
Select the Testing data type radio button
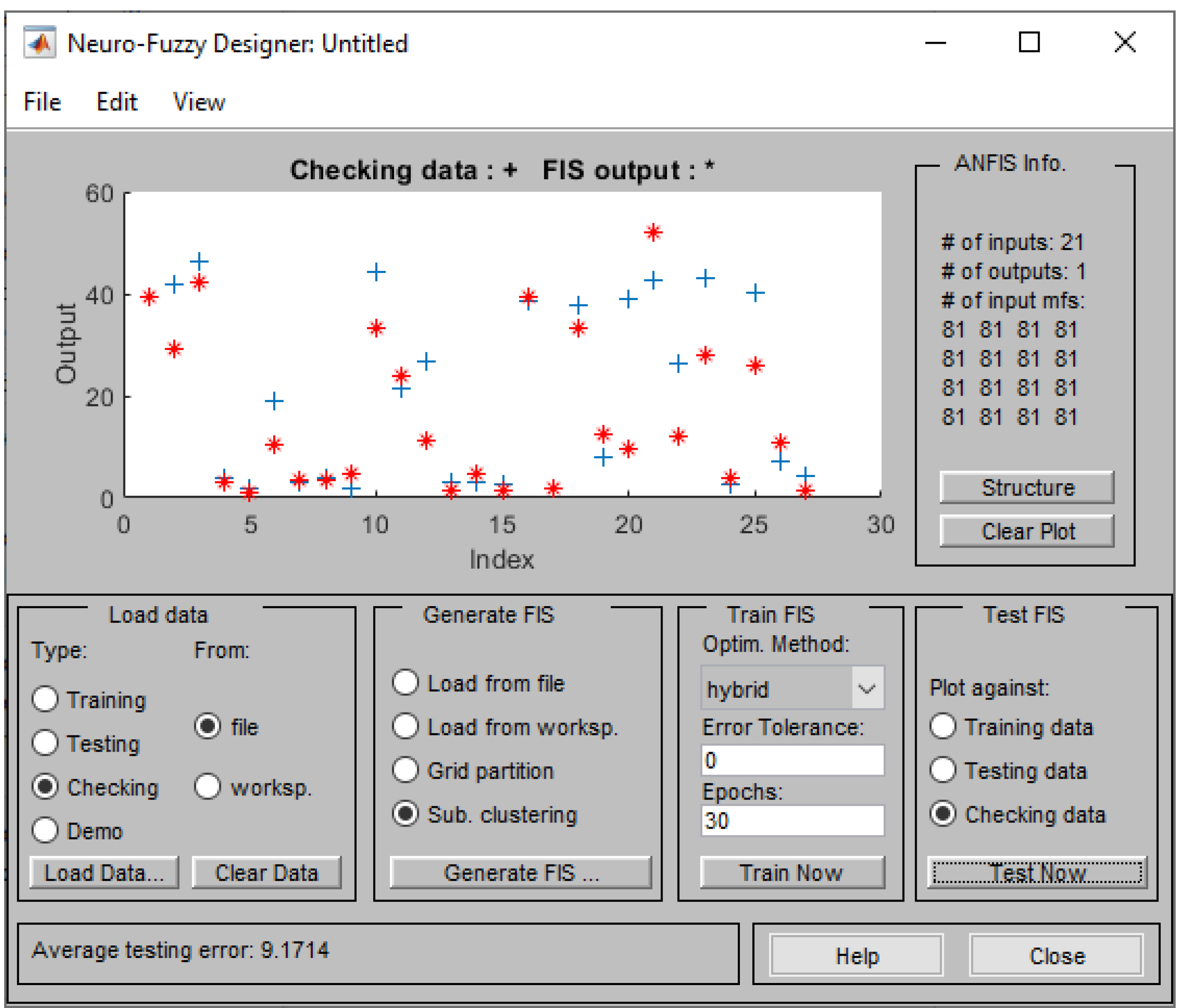pos(45,743)
